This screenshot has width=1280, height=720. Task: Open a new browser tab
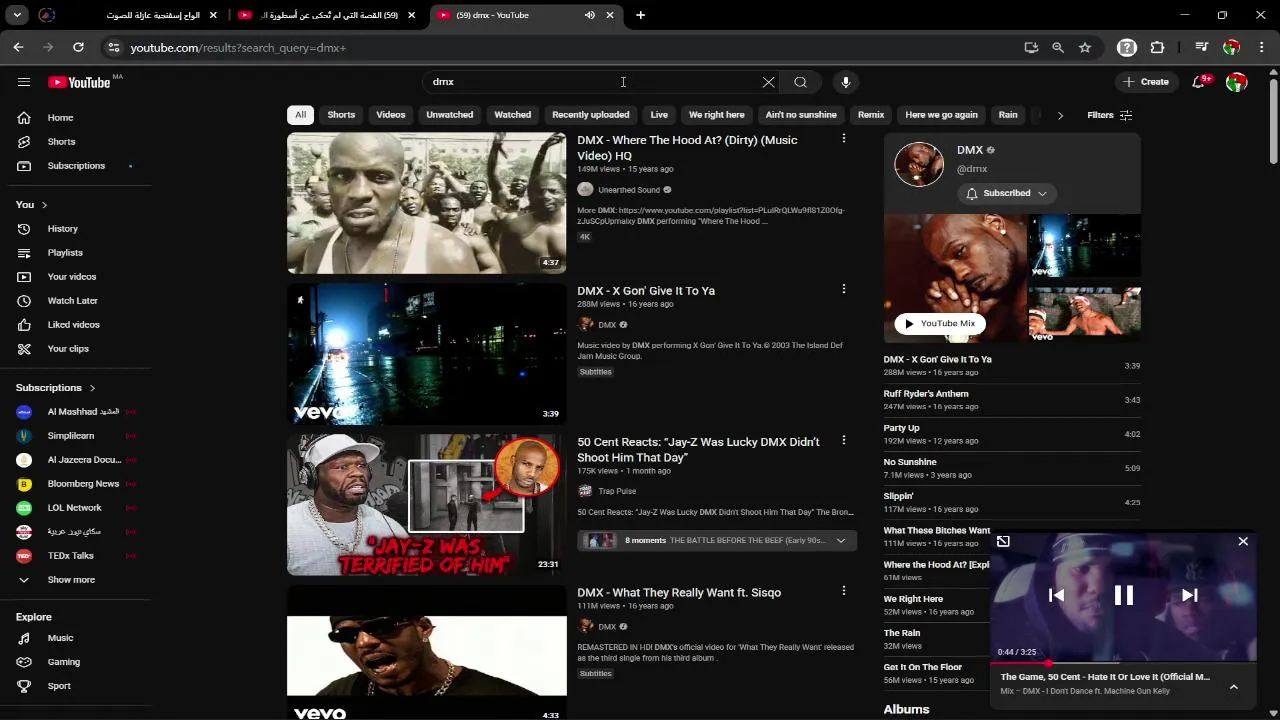[x=640, y=15]
